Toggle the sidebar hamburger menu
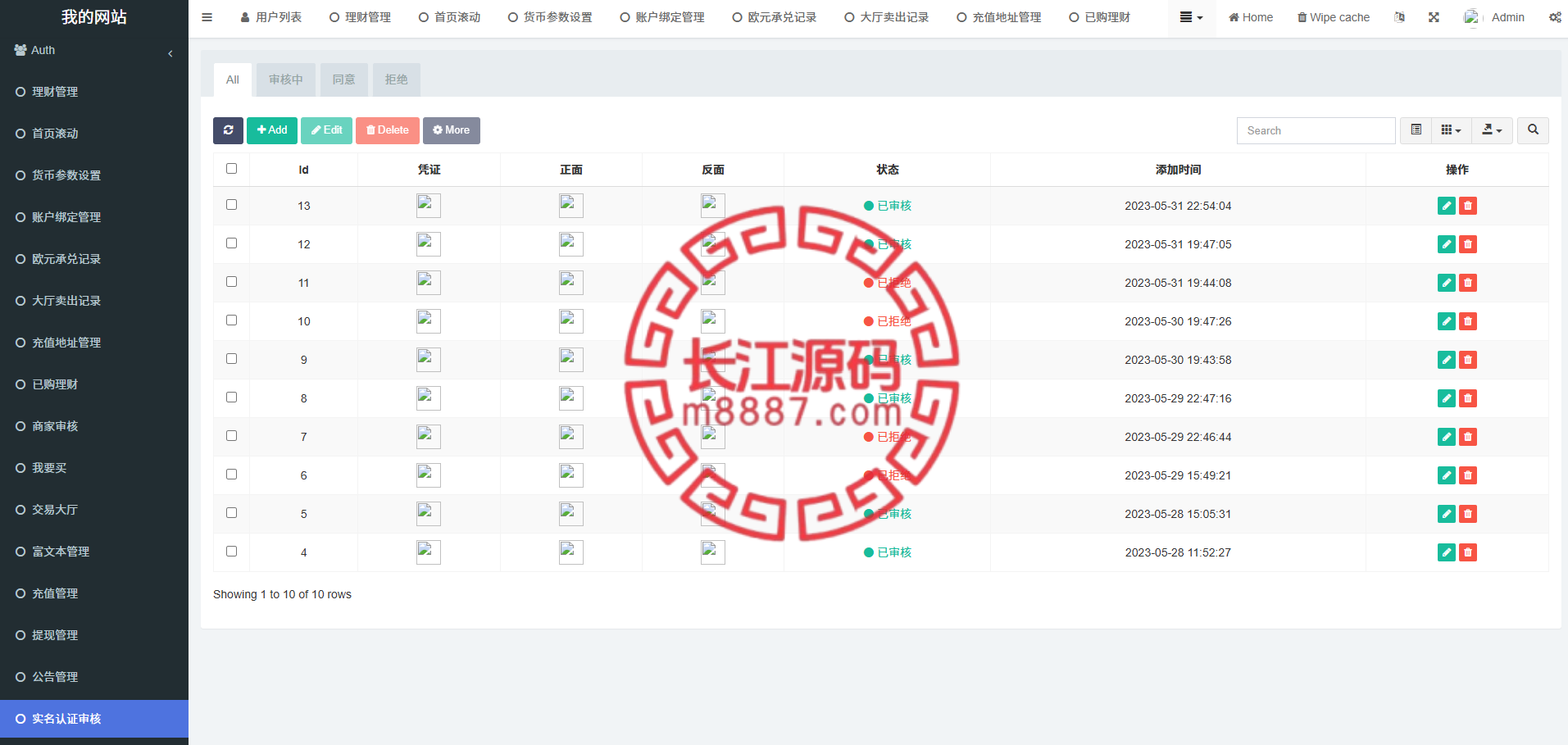This screenshot has width=1568, height=745. pos(207,17)
